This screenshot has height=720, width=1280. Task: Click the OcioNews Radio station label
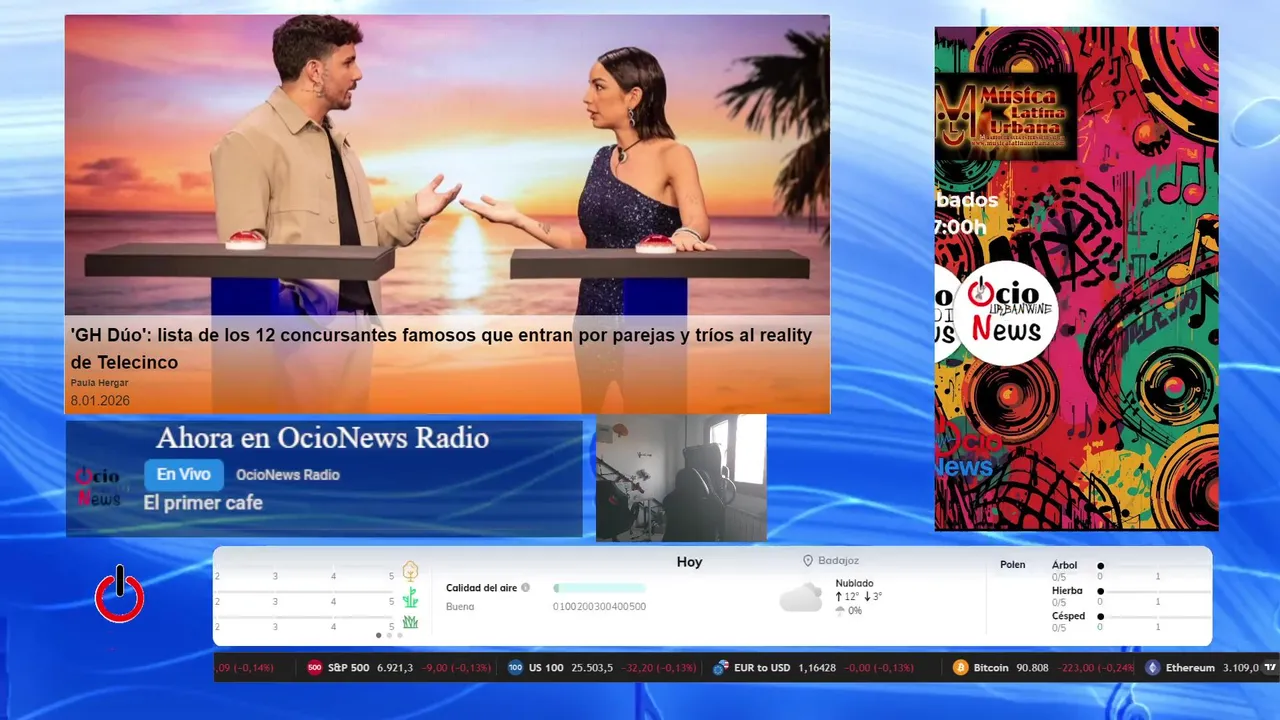(288, 475)
